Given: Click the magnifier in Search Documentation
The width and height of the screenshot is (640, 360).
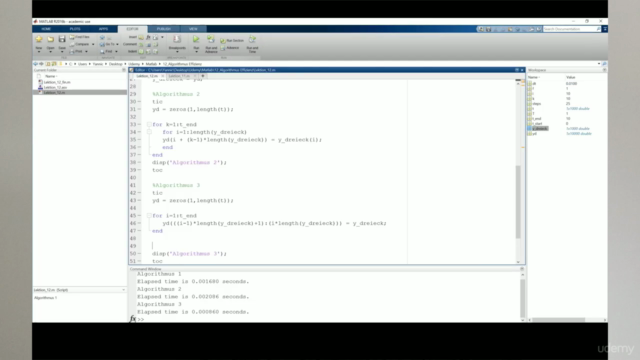Looking at the screenshot, I should [598, 29].
